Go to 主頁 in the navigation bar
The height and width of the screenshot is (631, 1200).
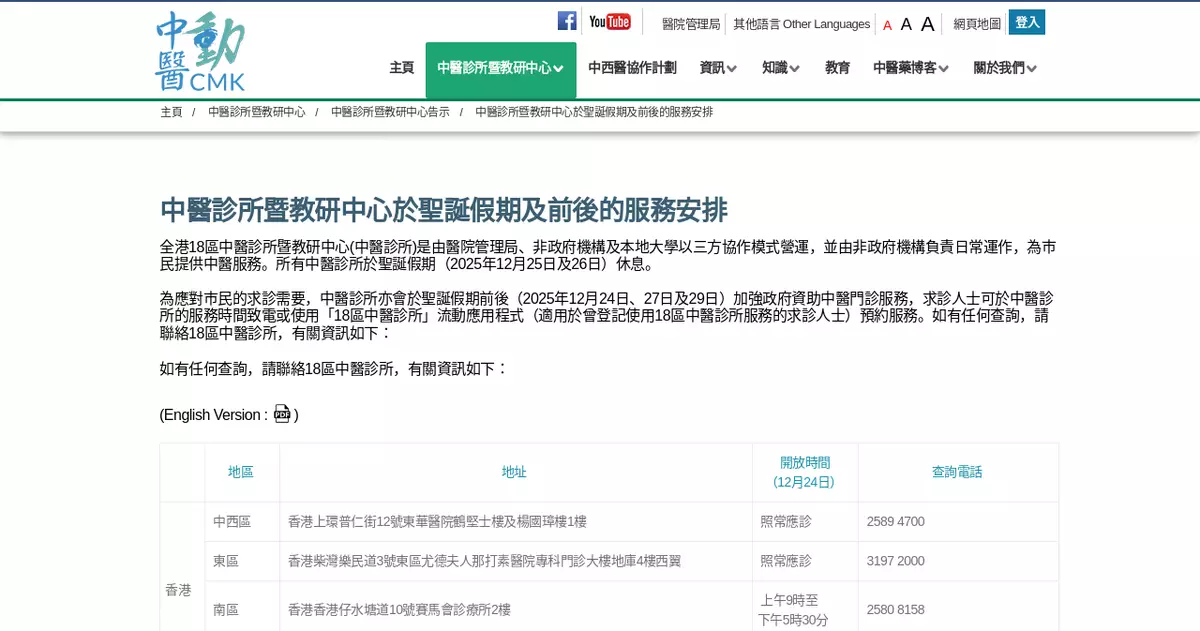401,68
